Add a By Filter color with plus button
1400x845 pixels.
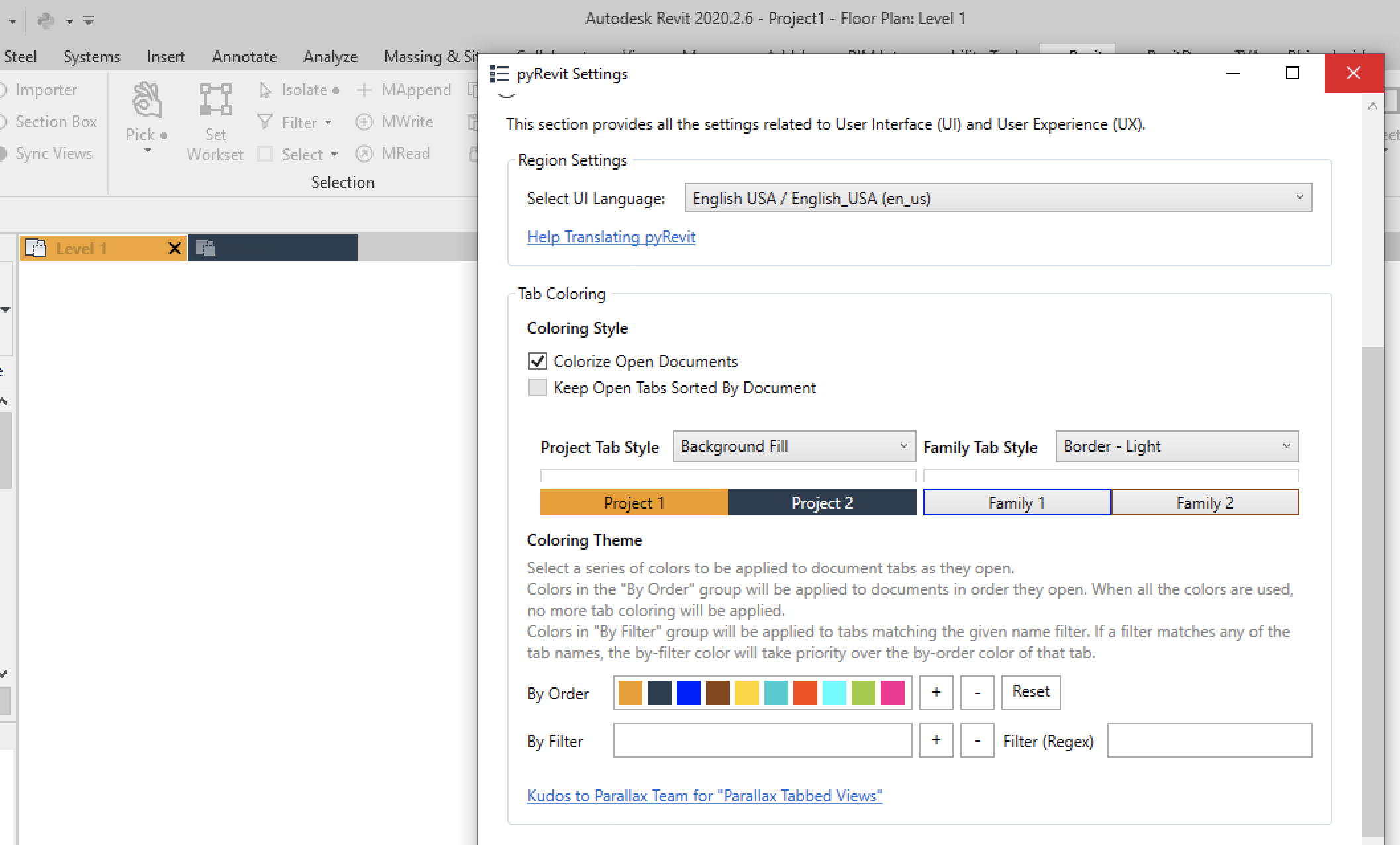[936, 740]
